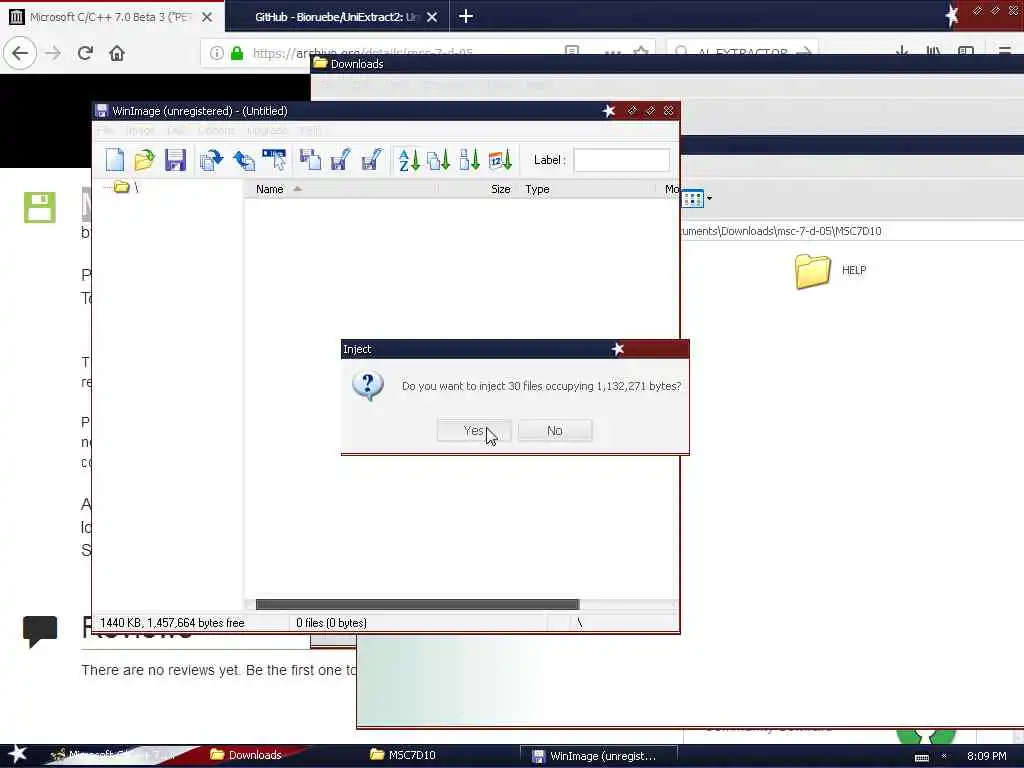Sort files by size in WinImage toolbar
The image size is (1024, 768).
[x=469, y=160]
